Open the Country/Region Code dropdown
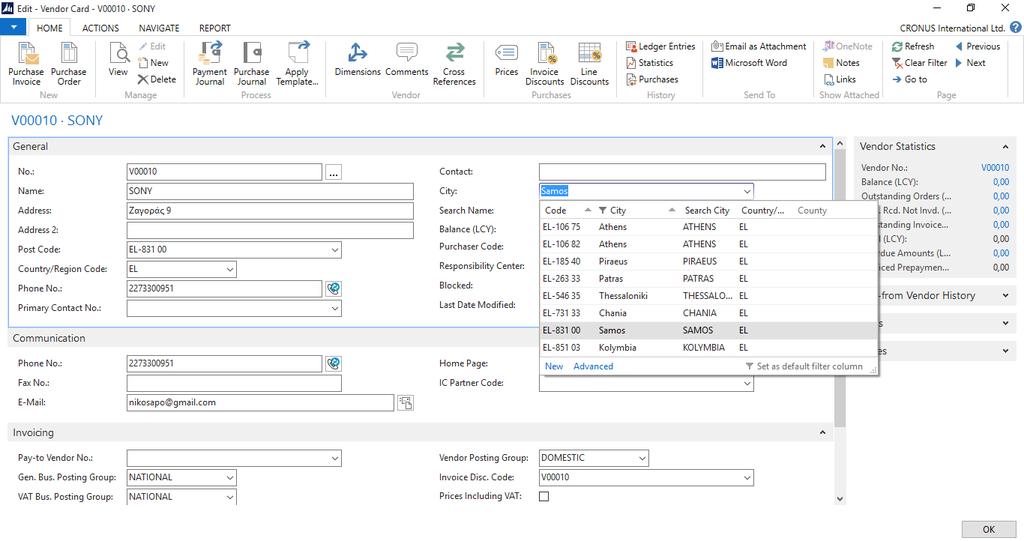The image size is (1024, 541). [x=230, y=269]
